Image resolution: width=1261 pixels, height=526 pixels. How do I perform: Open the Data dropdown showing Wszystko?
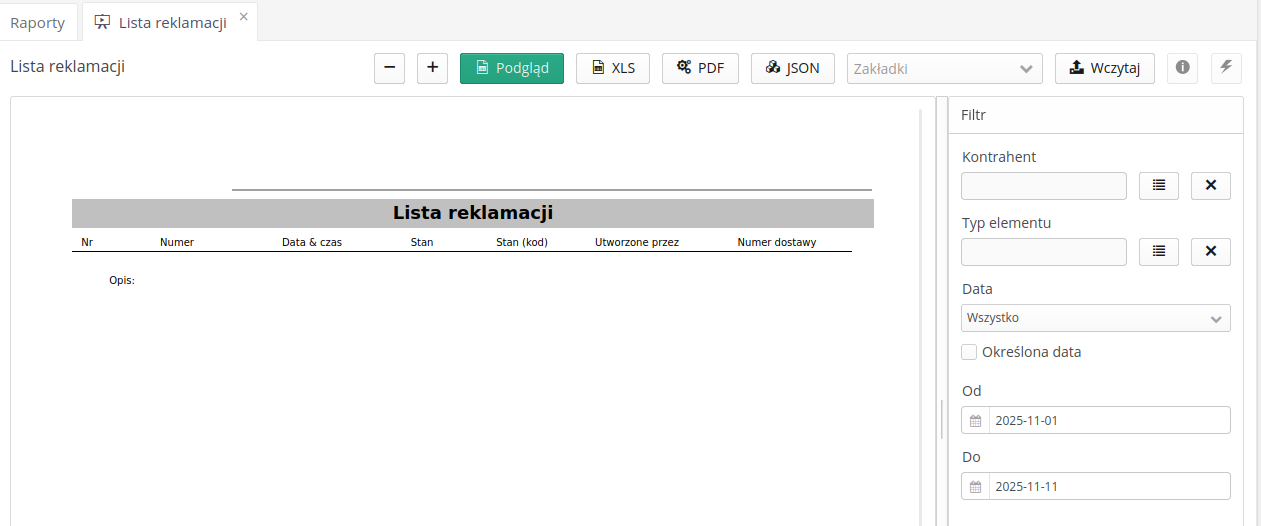click(x=1095, y=318)
